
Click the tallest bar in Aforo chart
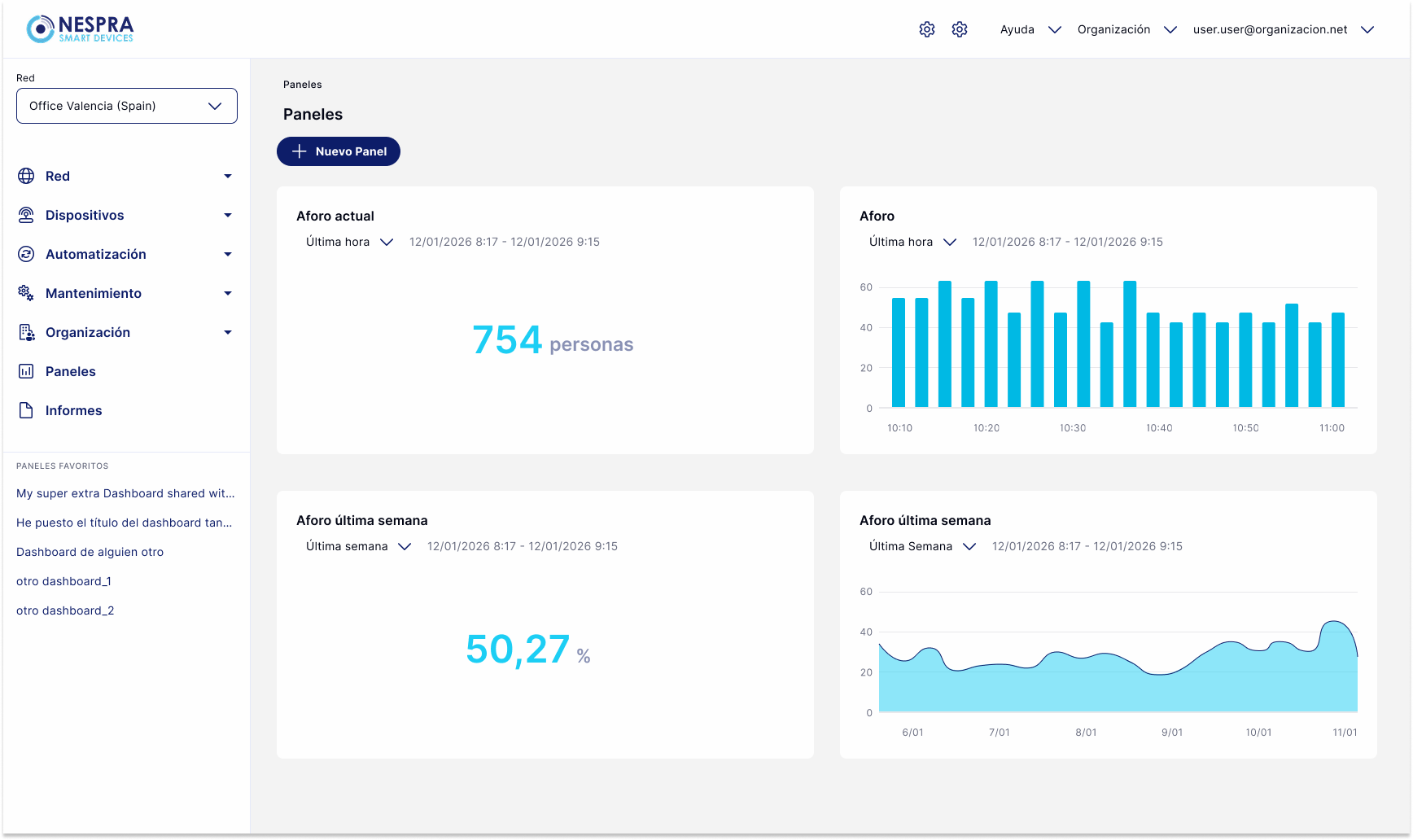click(945, 343)
